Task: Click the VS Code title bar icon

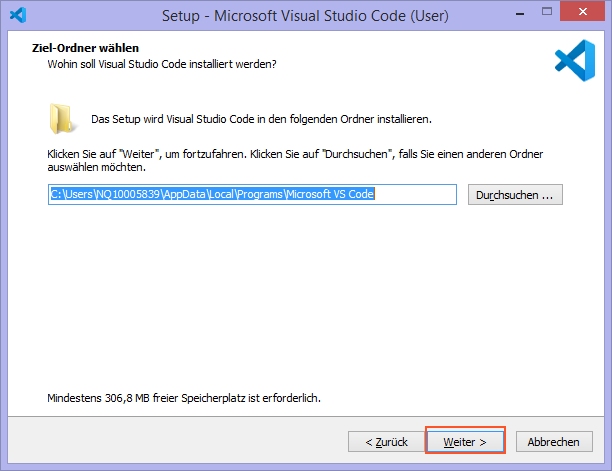Action: click(18, 15)
